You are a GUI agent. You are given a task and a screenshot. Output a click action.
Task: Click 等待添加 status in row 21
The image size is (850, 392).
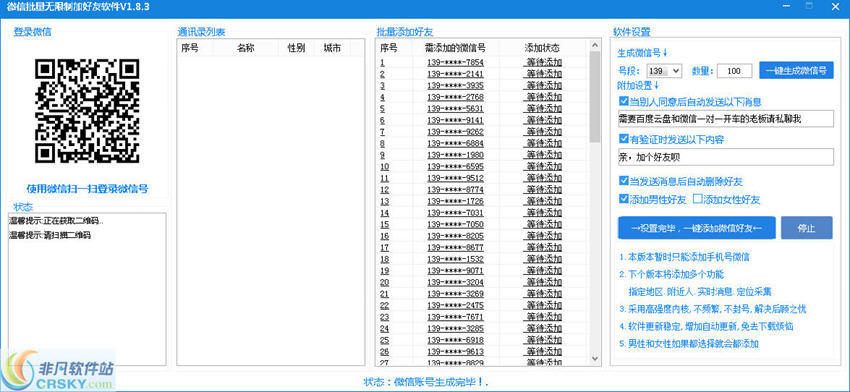[x=543, y=294]
